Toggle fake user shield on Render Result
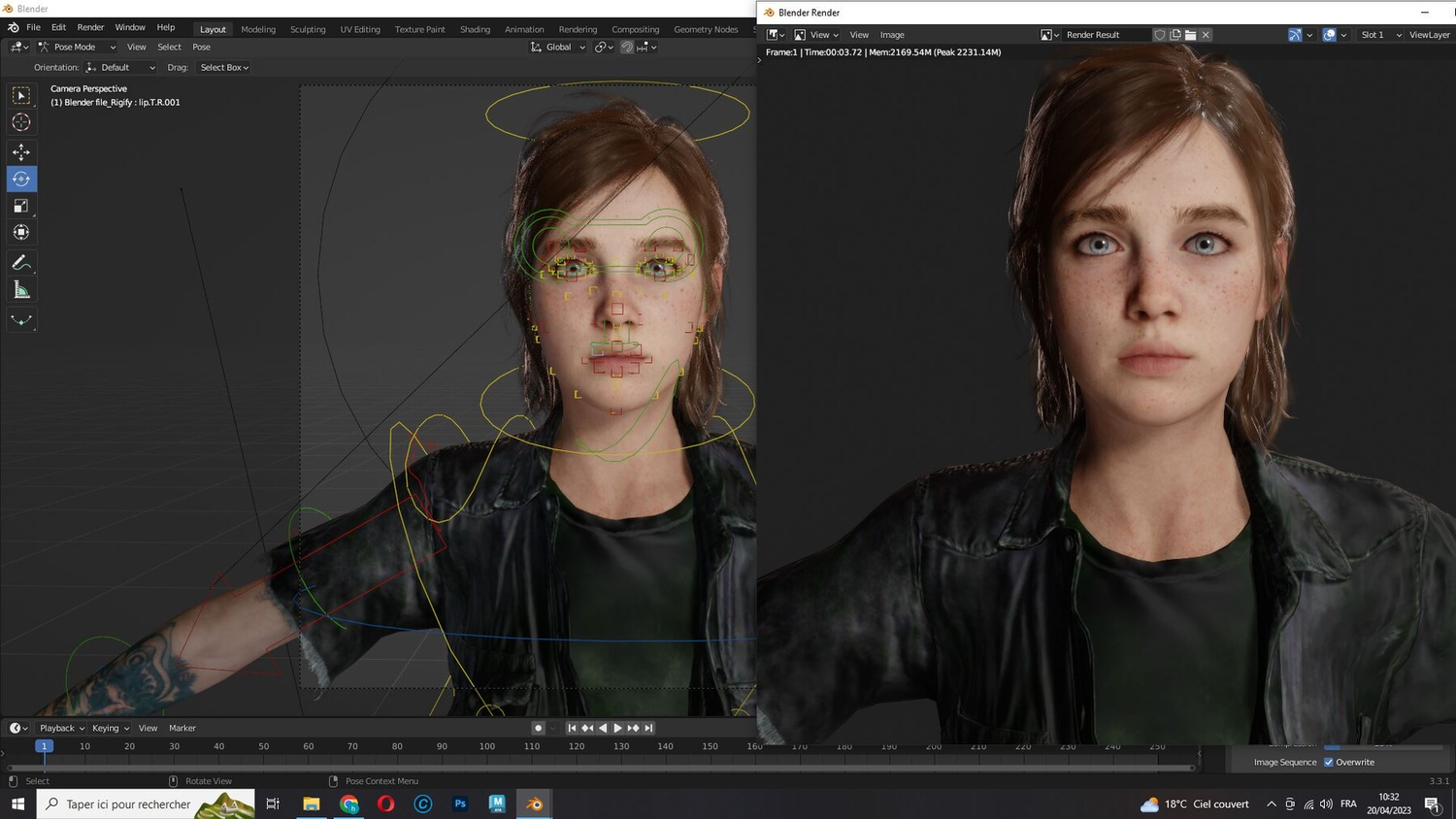Image resolution: width=1456 pixels, height=819 pixels. [1160, 35]
